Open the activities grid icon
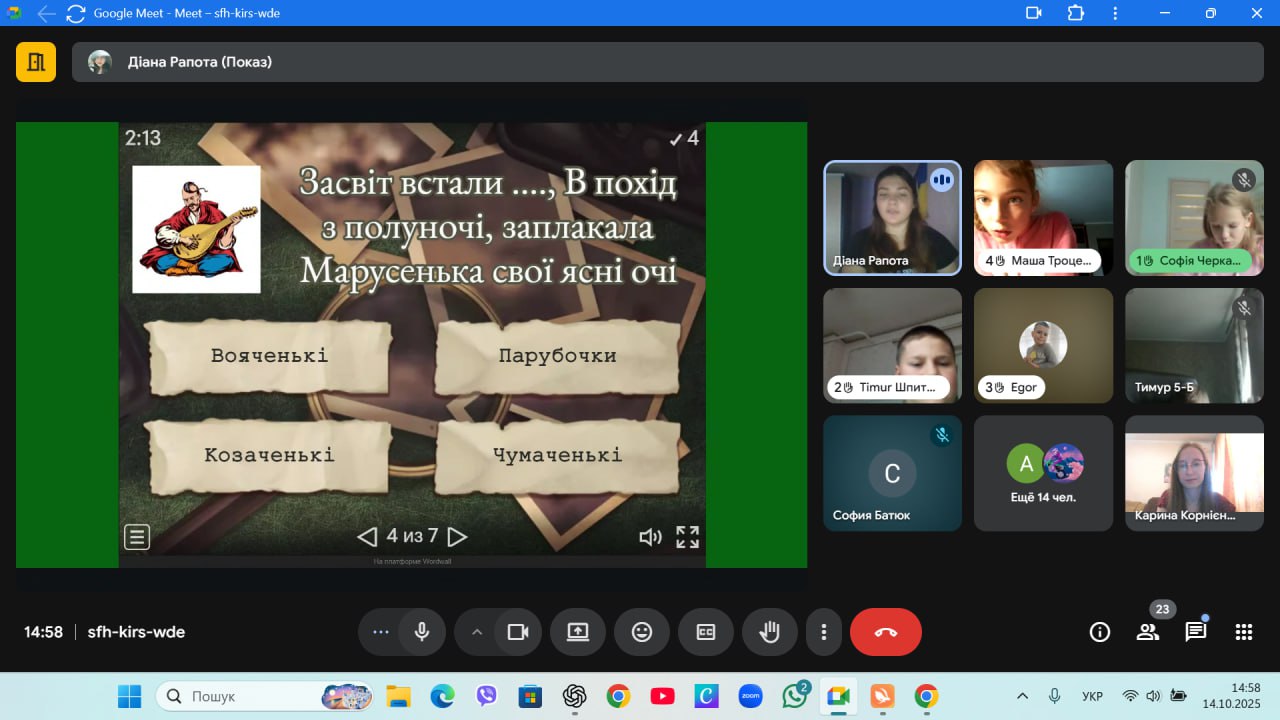 pos(1243,632)
